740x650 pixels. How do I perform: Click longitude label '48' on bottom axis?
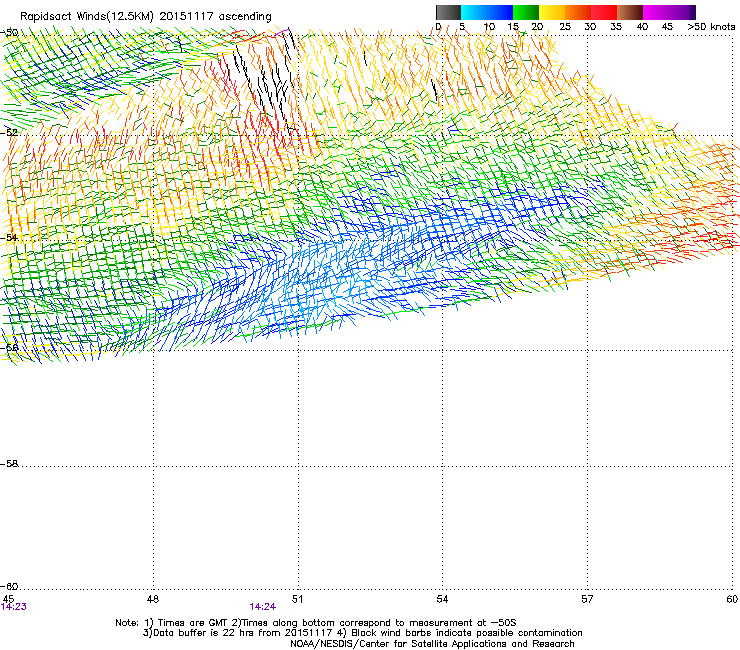pyautogui.click(x=153, y=599)
